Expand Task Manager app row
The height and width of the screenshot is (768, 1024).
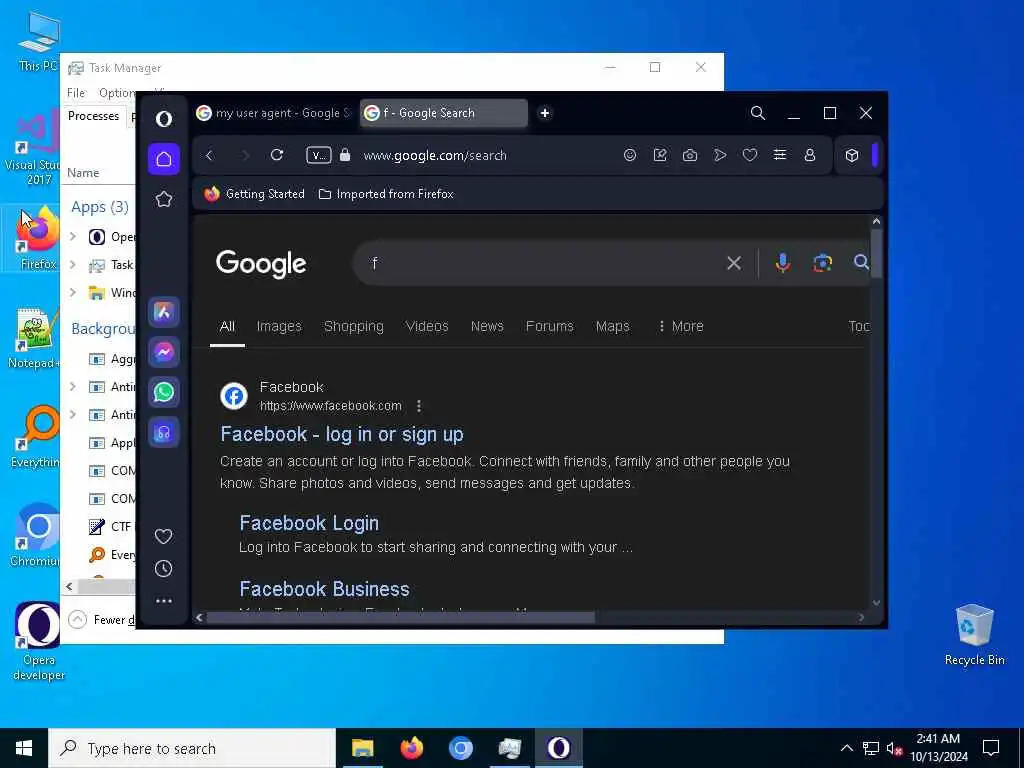click(72, 264)
